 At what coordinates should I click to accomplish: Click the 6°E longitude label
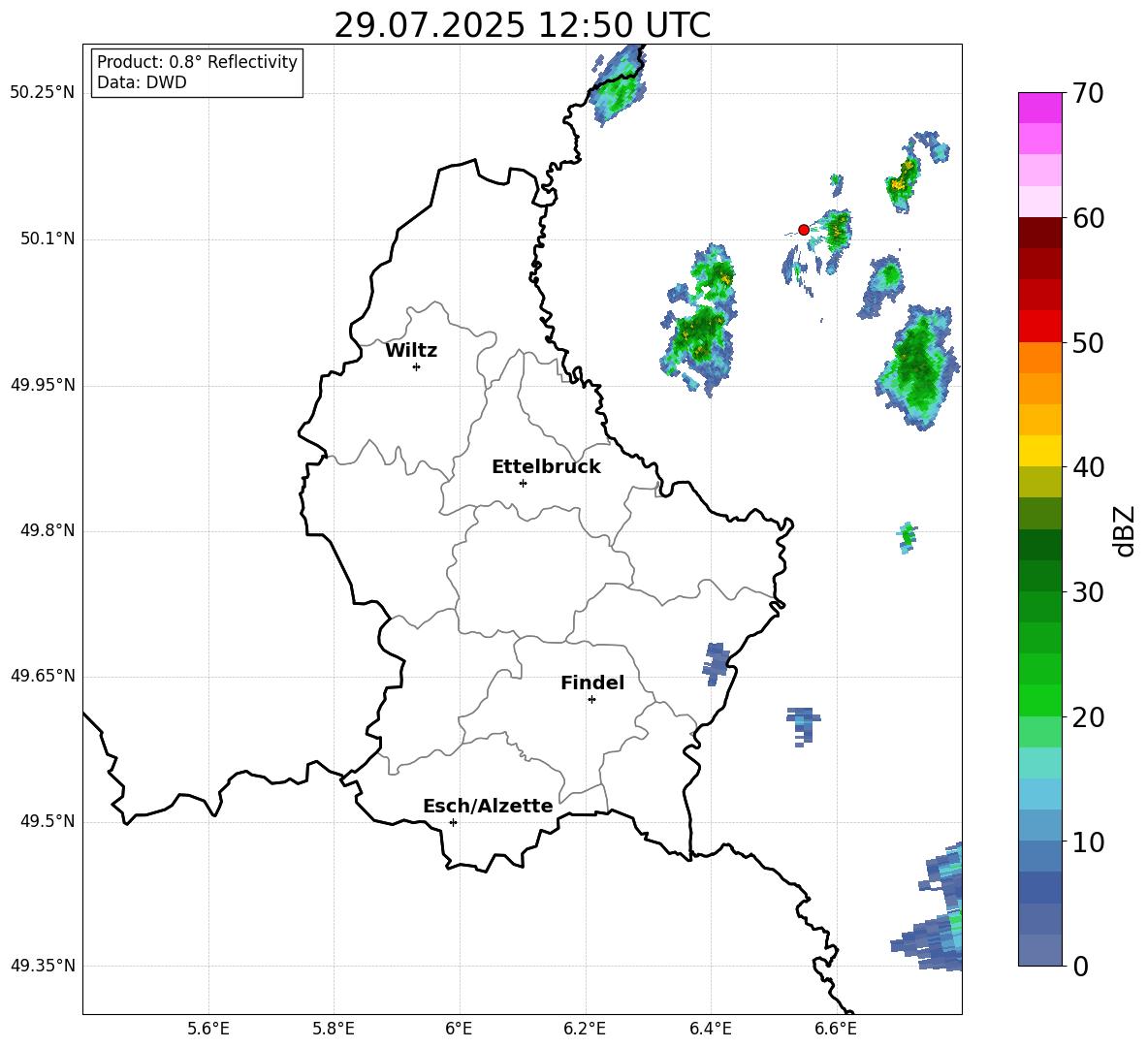coord(459,1029)
